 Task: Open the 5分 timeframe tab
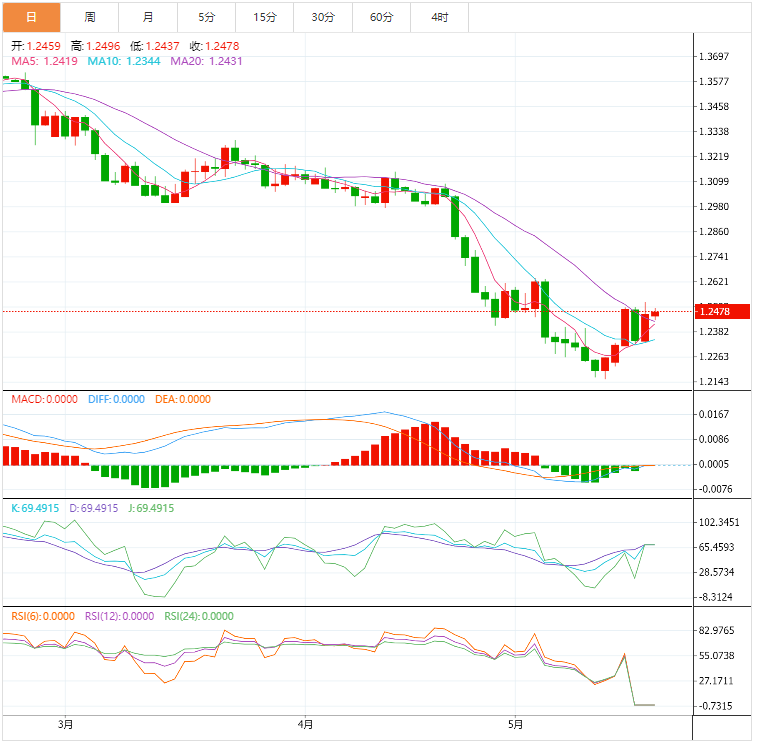pos(206,17)
